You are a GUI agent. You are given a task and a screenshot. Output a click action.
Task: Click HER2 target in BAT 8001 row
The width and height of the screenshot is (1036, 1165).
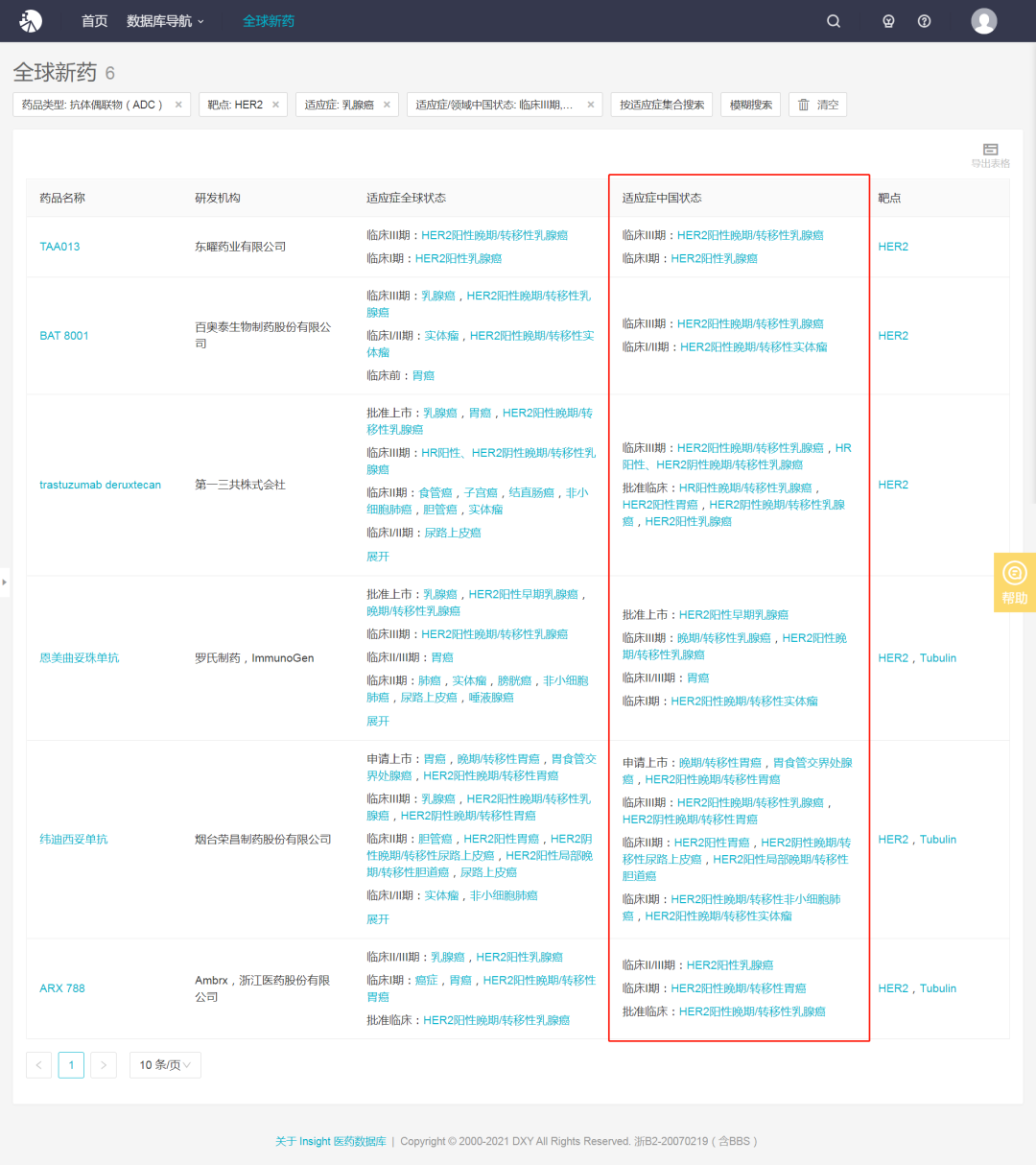pos(893,336)
